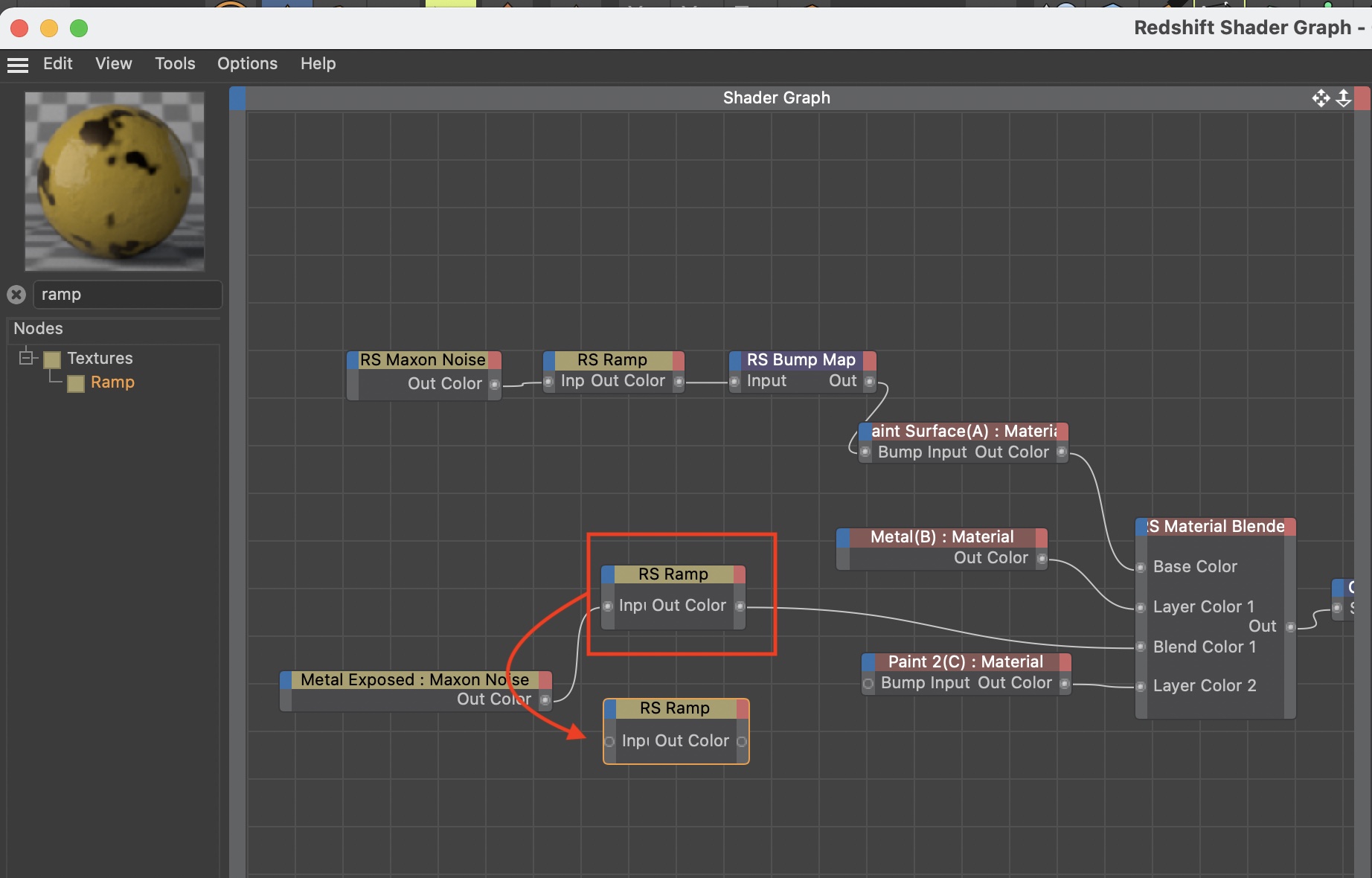The width and height of the screenshot is (1372, 878).
Task: Open red outputs corner of RS Maxon Noise
Action: 495,360
